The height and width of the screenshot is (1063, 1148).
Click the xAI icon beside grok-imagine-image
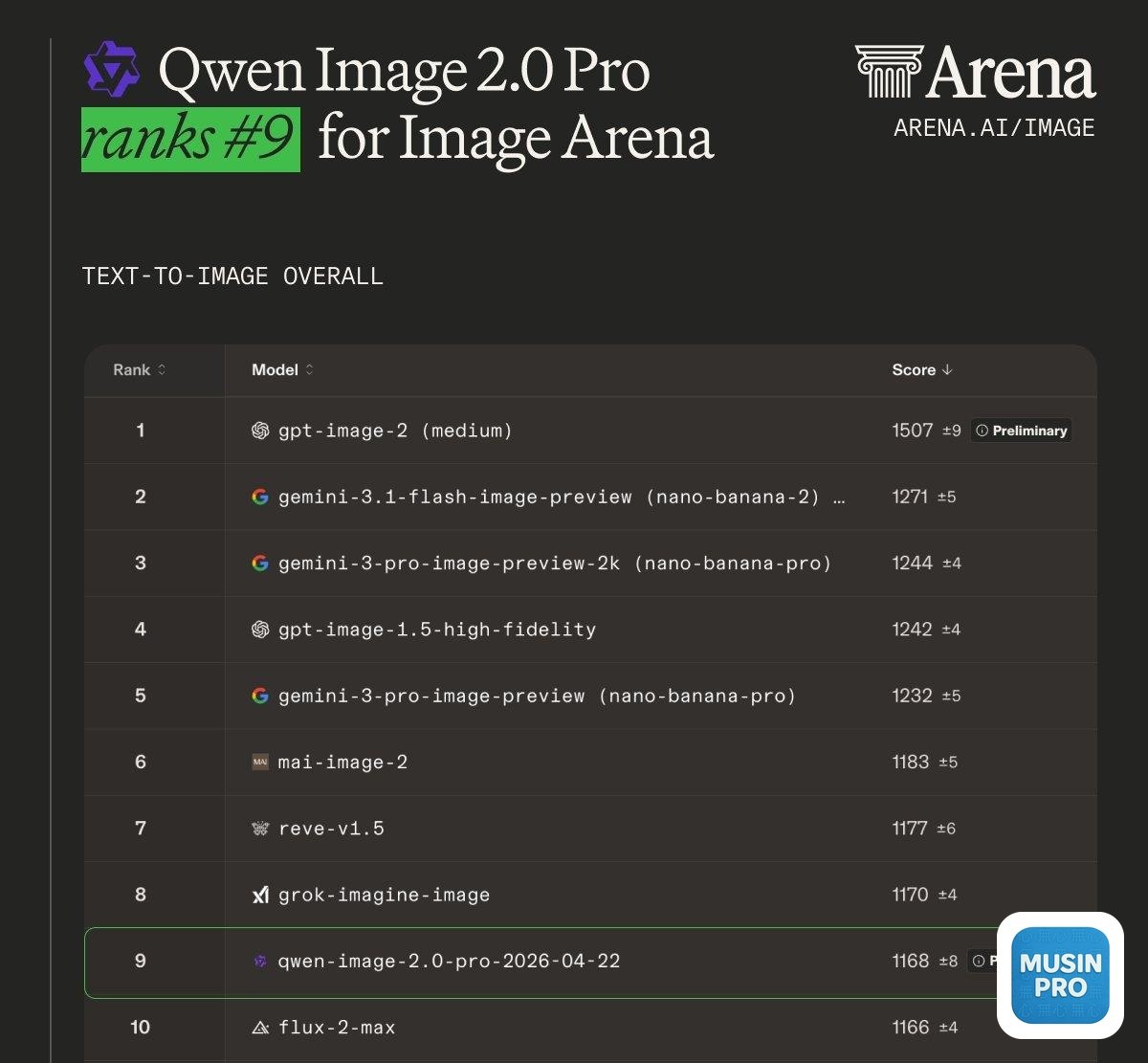[260, 895]
